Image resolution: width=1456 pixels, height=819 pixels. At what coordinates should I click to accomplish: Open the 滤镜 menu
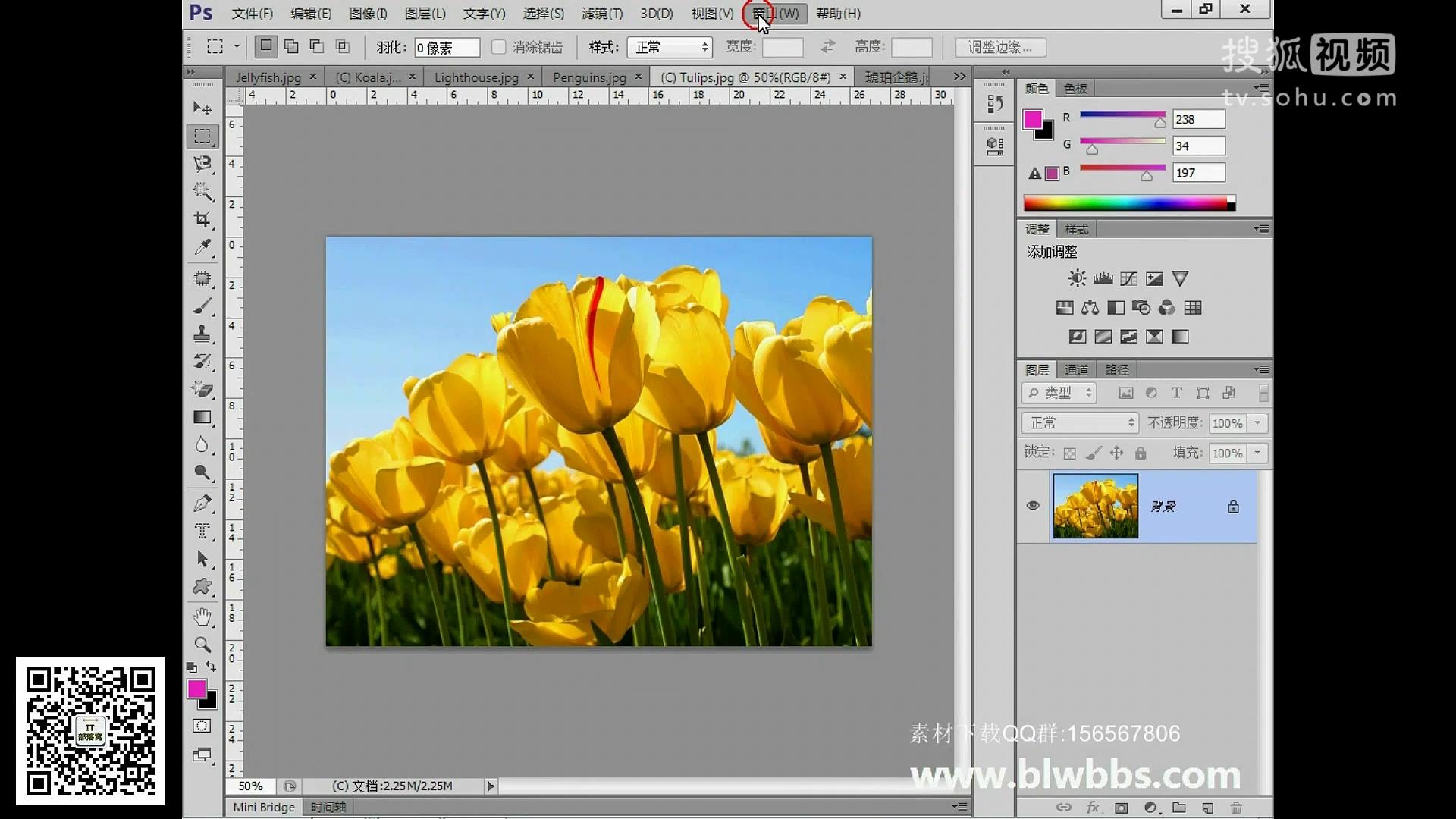[601, 14]
